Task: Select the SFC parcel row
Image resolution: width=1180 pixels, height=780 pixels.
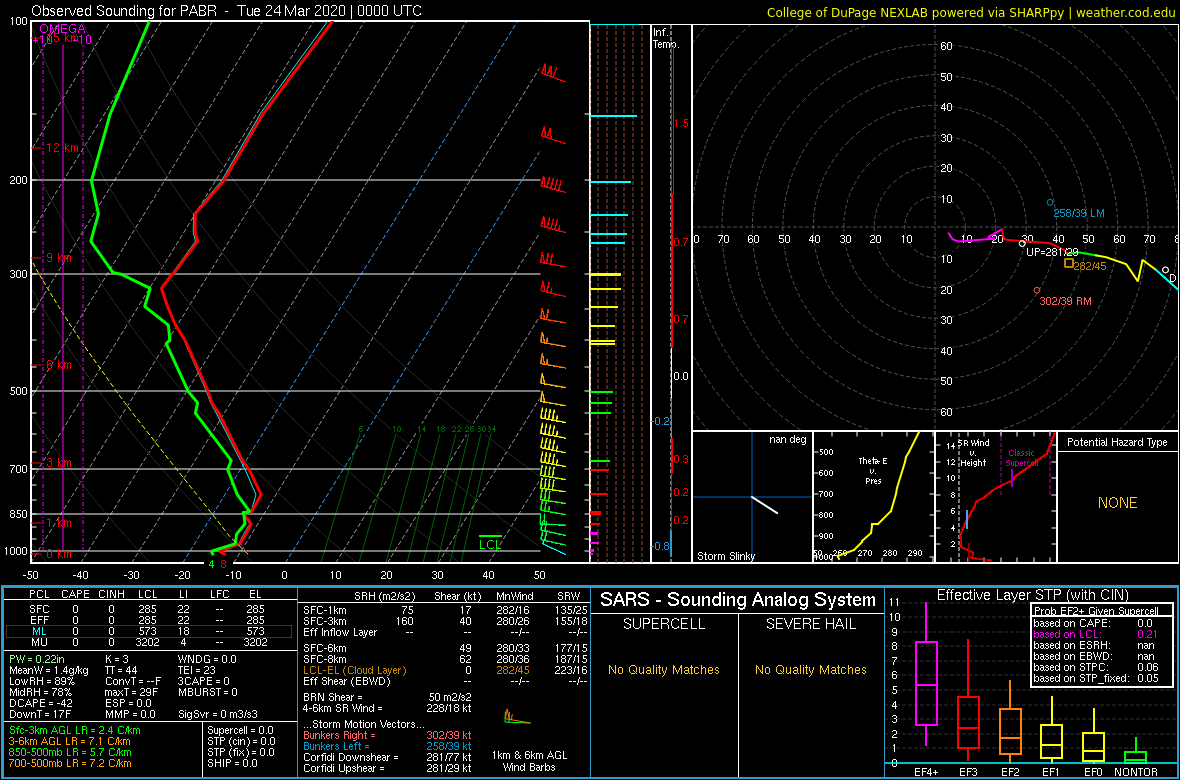Action: coord(149,607)
